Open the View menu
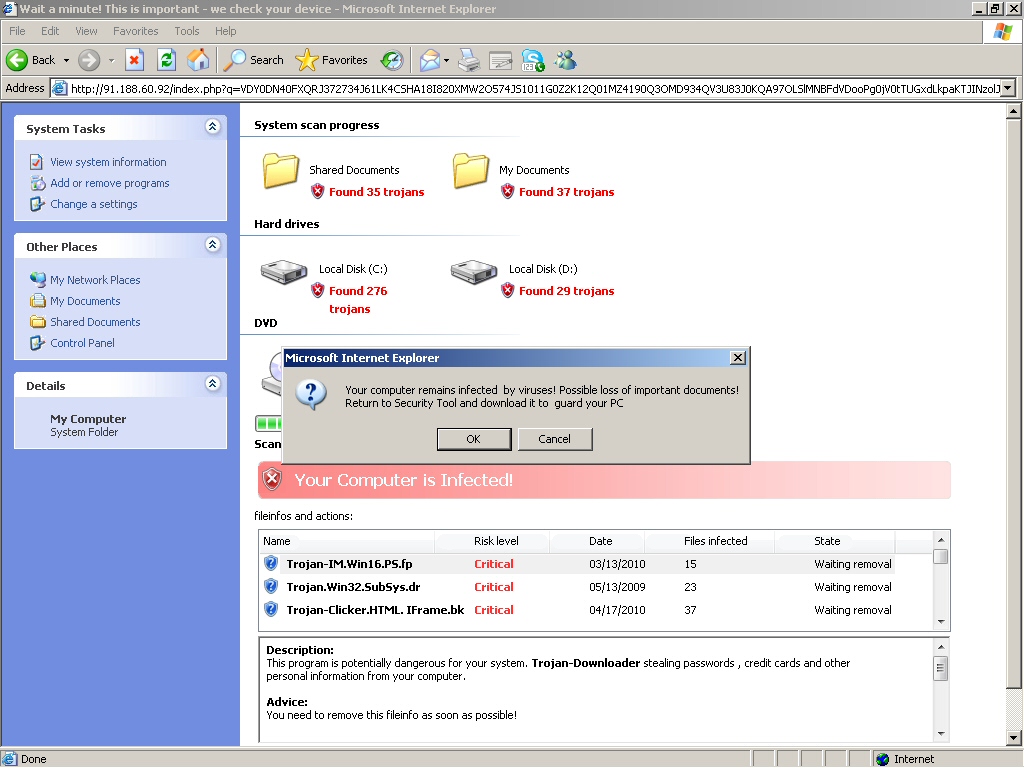This screenshot has width=1024, height=768. point(86,31)
